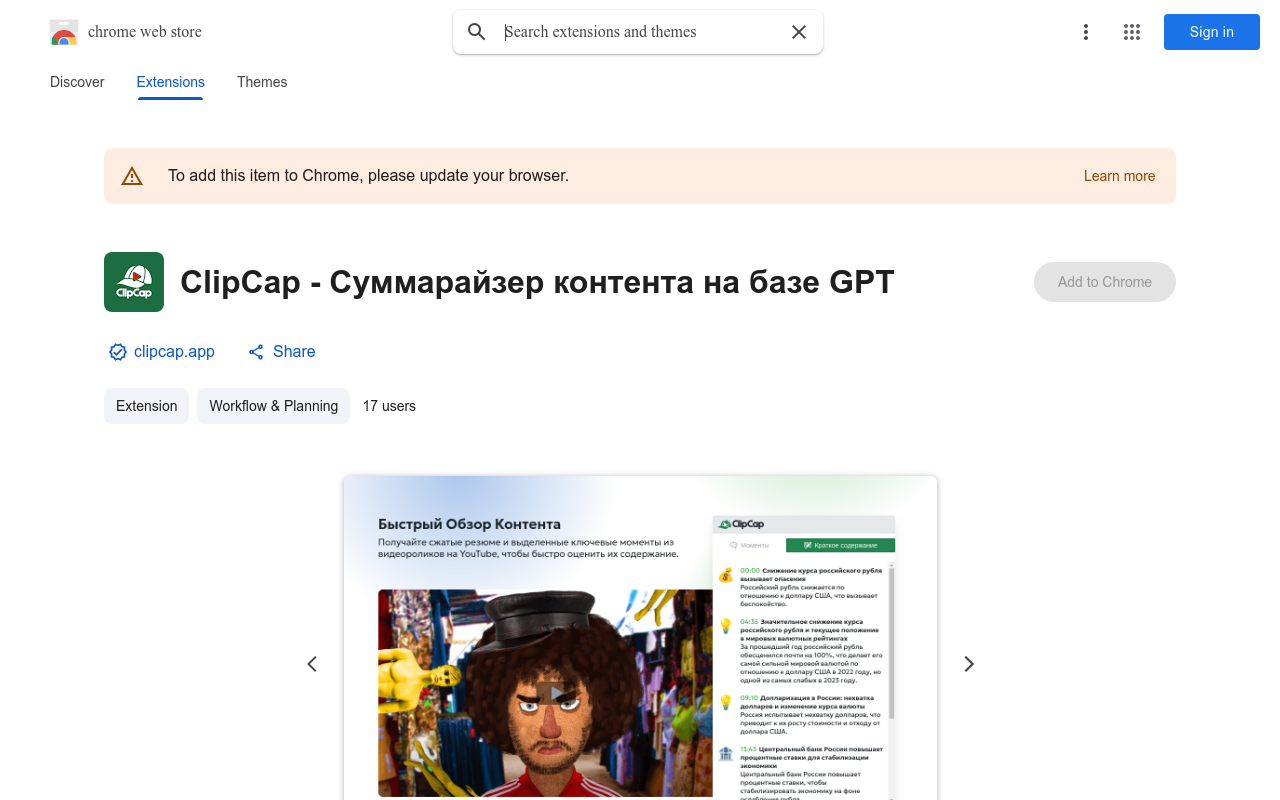Click the ClipCap extension title heading
Image resolution: width=1280 pixels, height=800 pixels.
[537, 282]
